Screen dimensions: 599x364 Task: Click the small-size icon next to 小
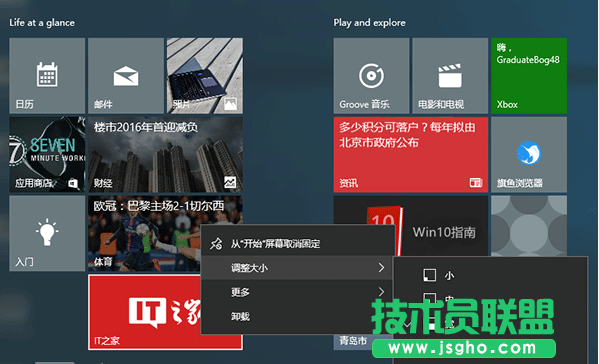coord(429,275)
